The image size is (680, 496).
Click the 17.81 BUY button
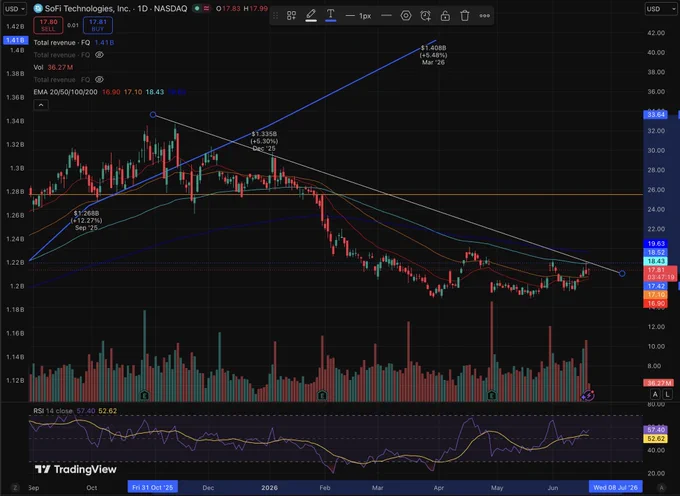tap(98, 25)
